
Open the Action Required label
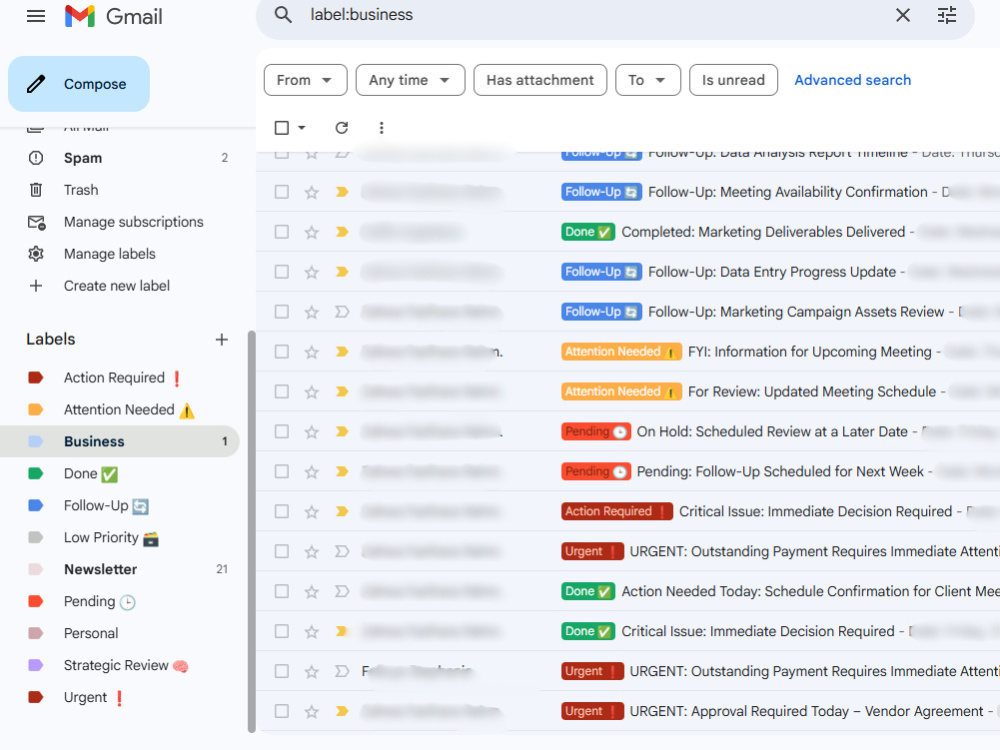tap(120, 378)
